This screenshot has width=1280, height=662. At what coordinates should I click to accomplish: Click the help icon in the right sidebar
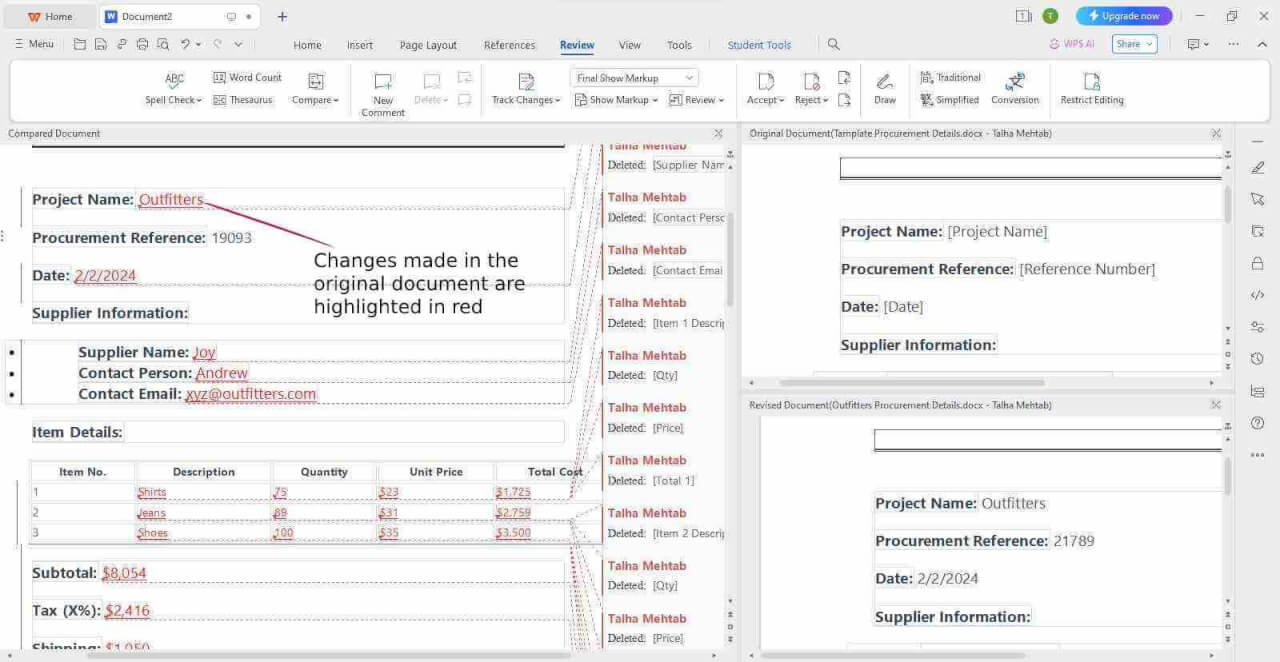pyautogui.click(x=1257, y=423)
